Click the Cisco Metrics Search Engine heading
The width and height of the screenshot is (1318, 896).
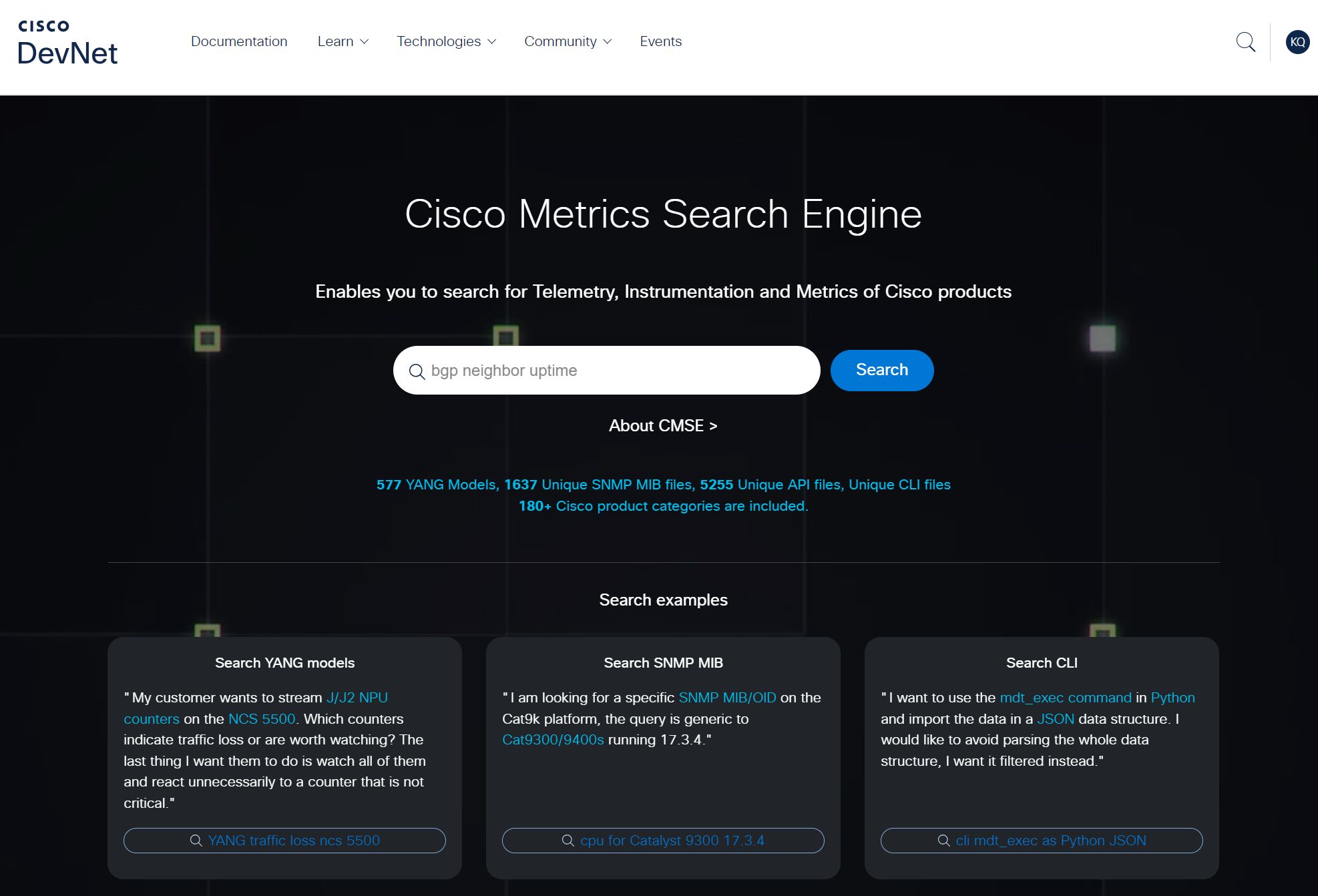click(663, 214)
